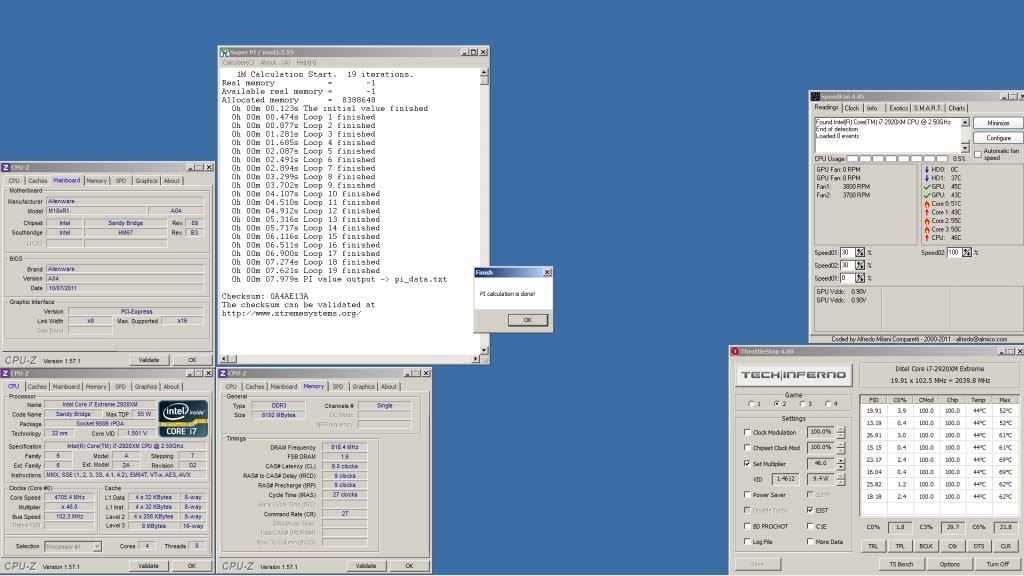The width and height of the screenshot is (1024, 576).
Task: Open the Calculate menu in Super PI
Action: click(x=238, y=63)
